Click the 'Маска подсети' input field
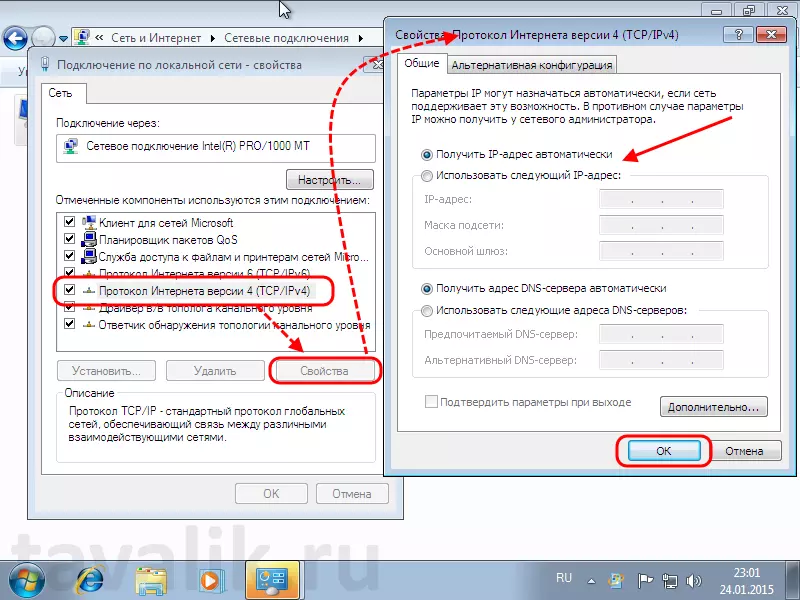The width and height of the screenshot is (800, 600). [661, 226]
